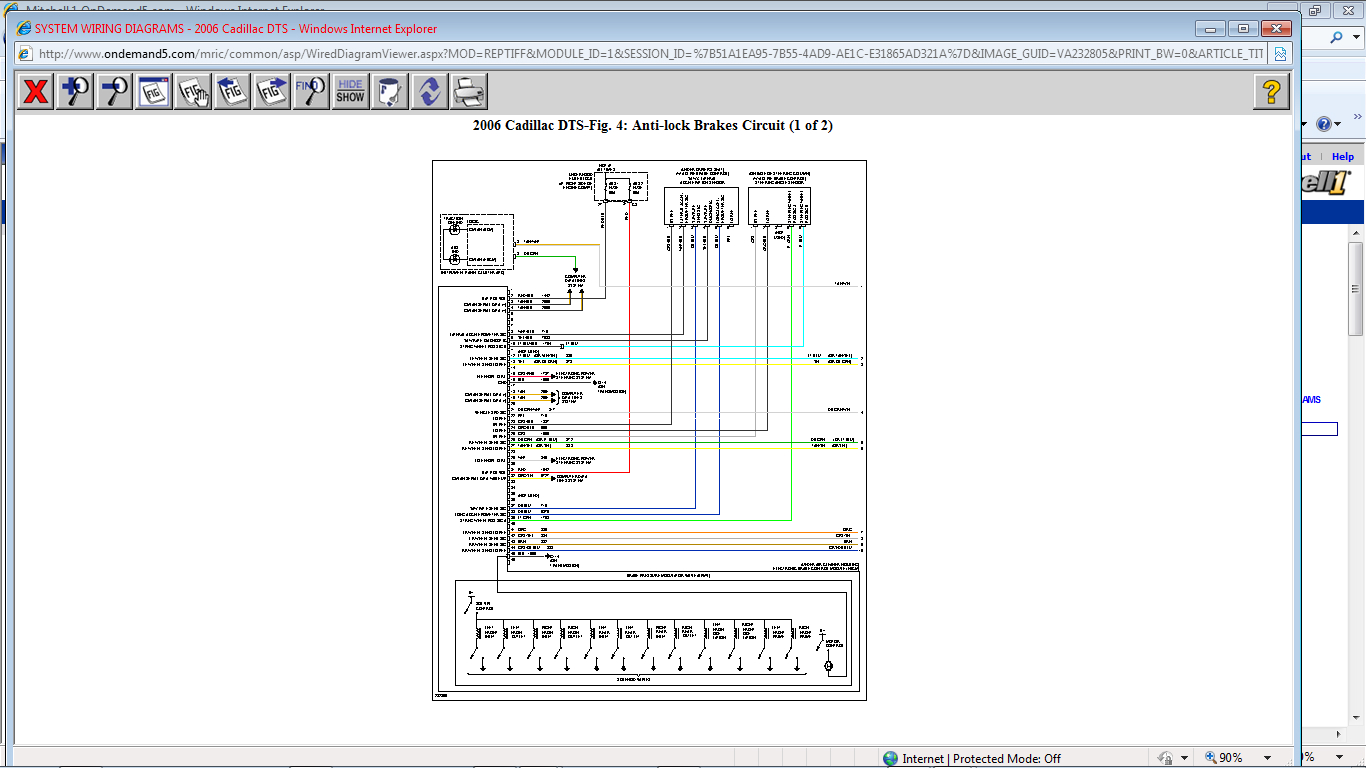The image size is (1366, 768).
Task: Click the paint bucket color tool
Action: point(390,92)
